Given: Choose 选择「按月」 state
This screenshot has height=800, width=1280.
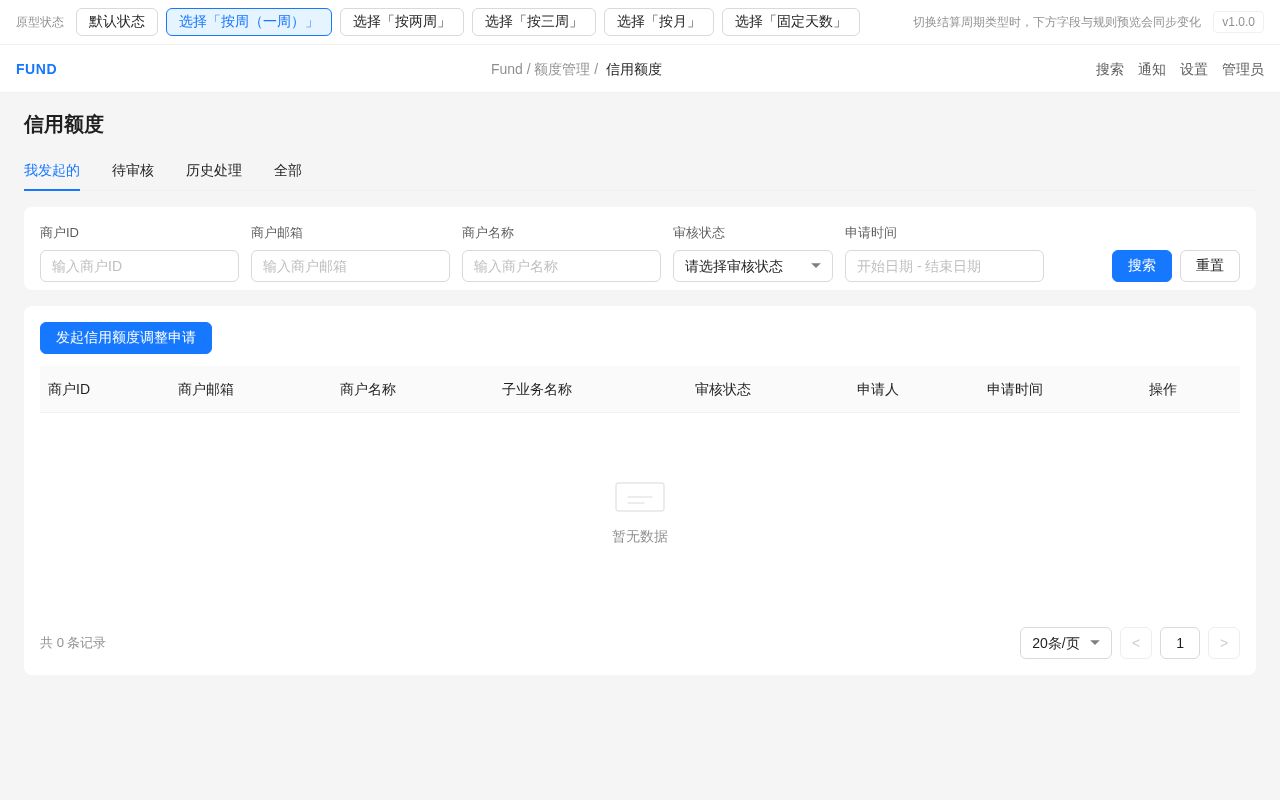Looking at the screenshot, I should tap(659, 22).
